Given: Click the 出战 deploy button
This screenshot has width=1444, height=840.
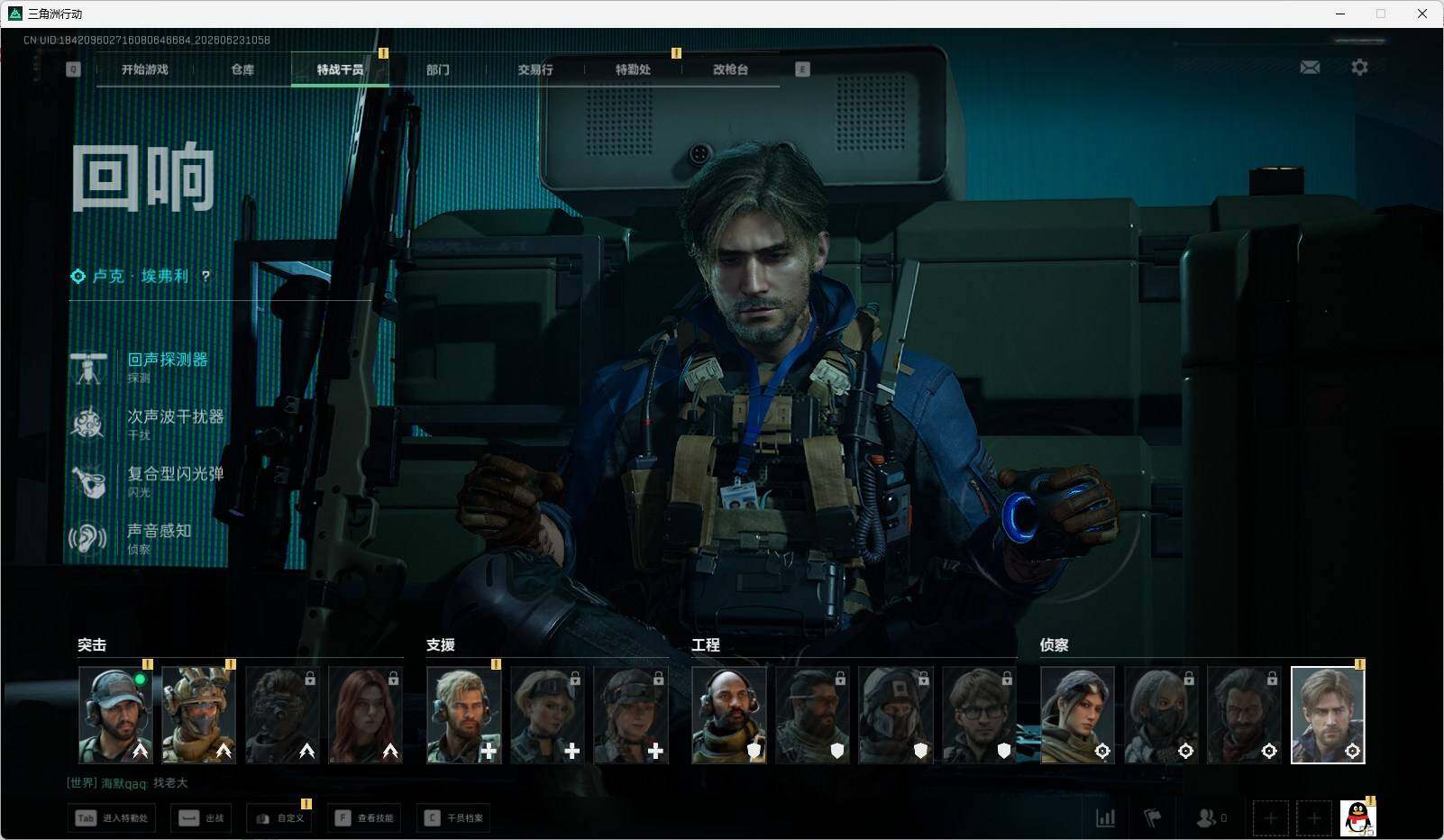Looking at the screenshot, I should pos(202,818).
